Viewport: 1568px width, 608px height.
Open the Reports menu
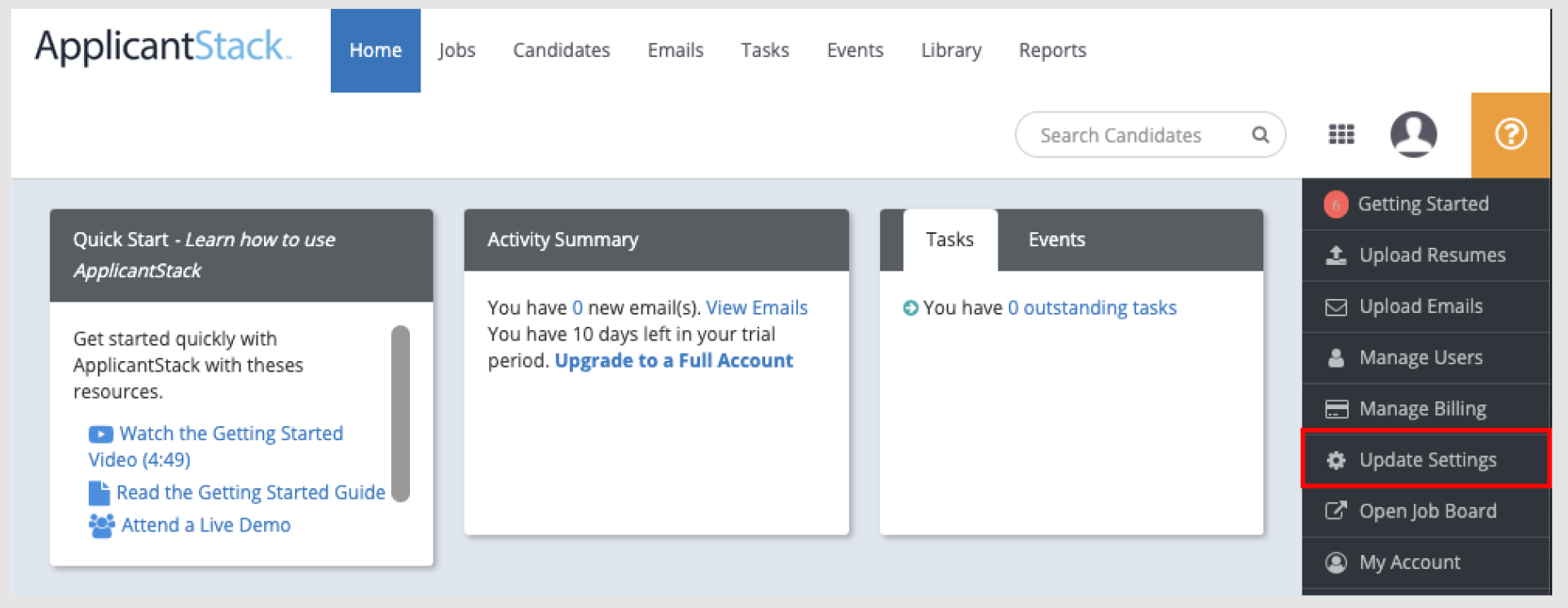pyautogui.click(x=1052, y=51)
